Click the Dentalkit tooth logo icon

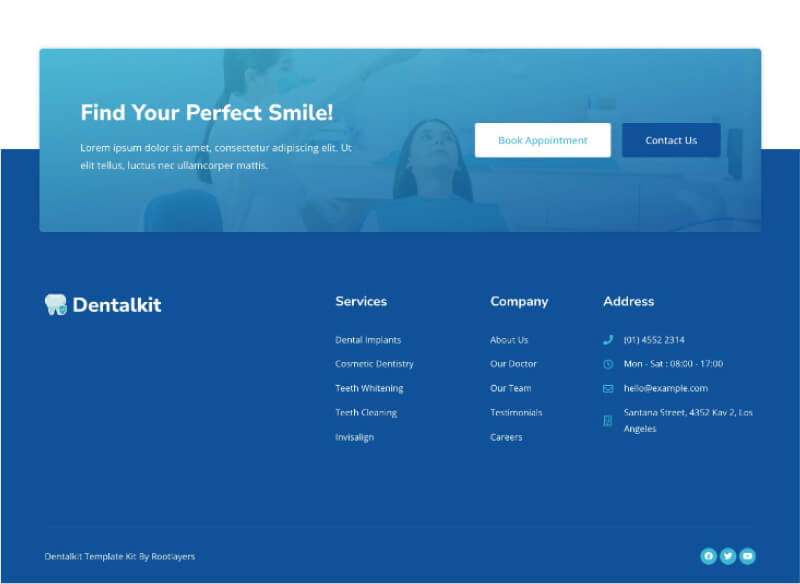pyautogui.click(x=56, y=305)
